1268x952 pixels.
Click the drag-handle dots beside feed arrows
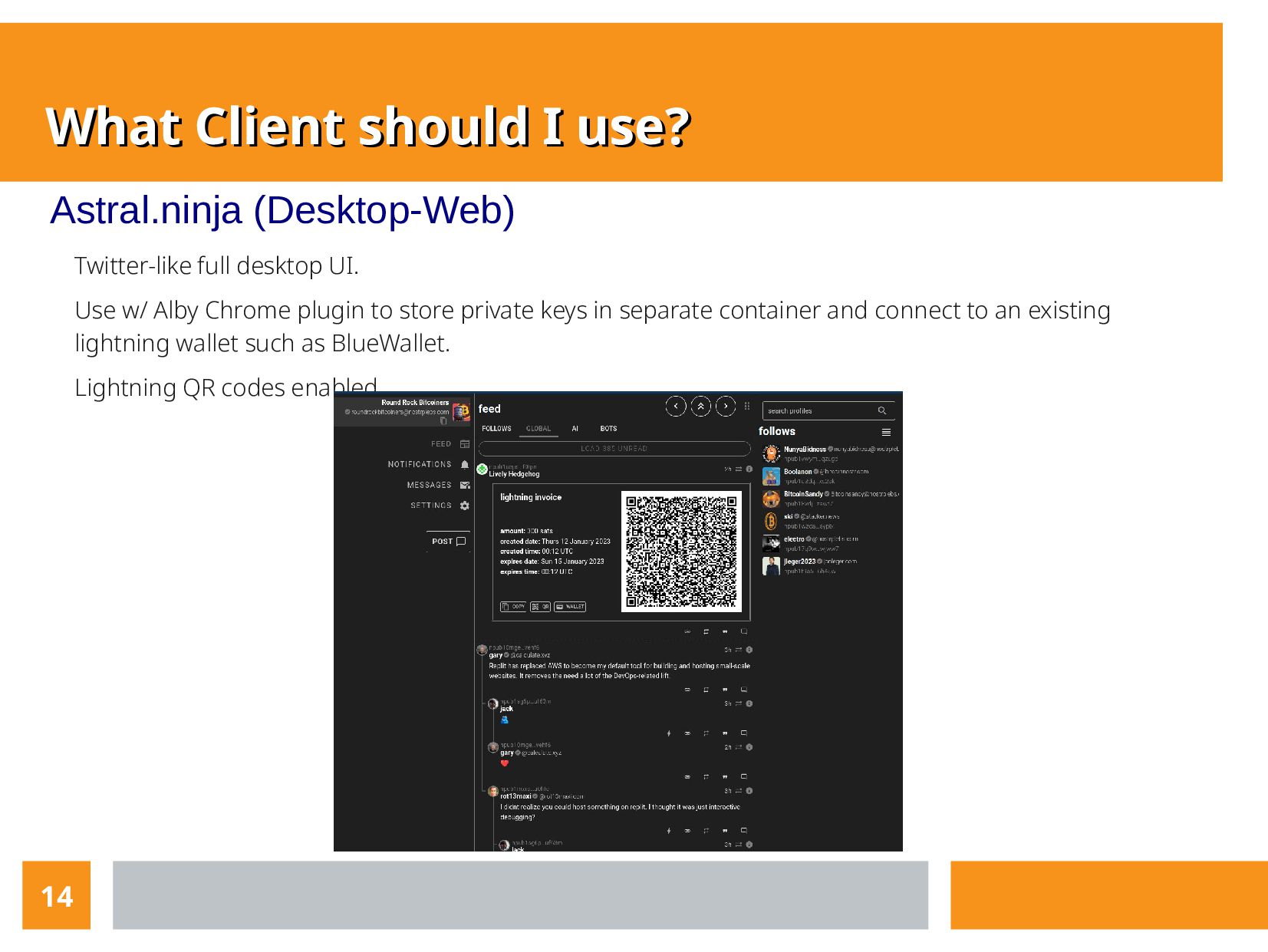[x=747, y=407]
